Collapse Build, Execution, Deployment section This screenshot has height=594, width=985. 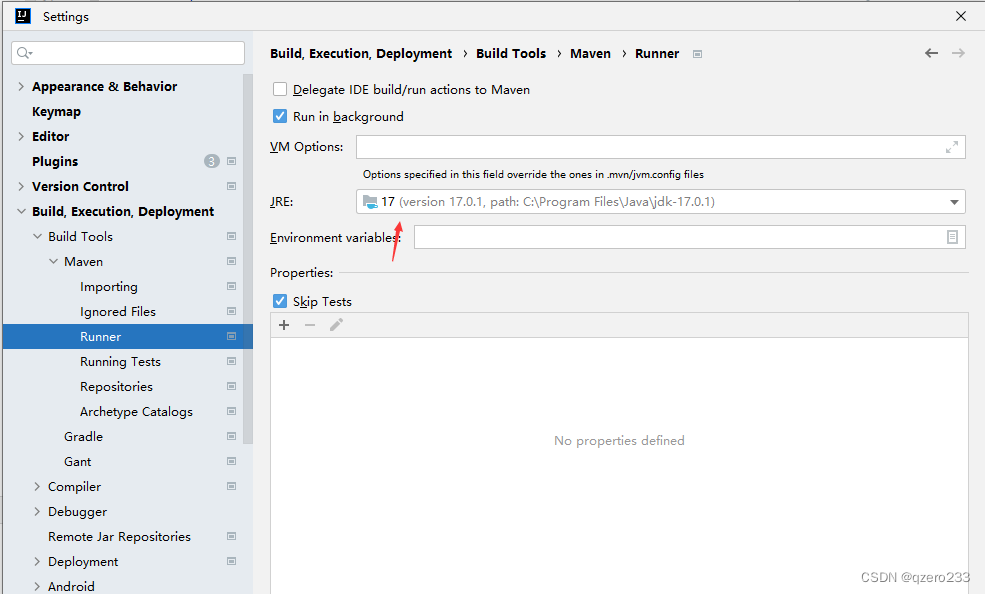point(21,212)
